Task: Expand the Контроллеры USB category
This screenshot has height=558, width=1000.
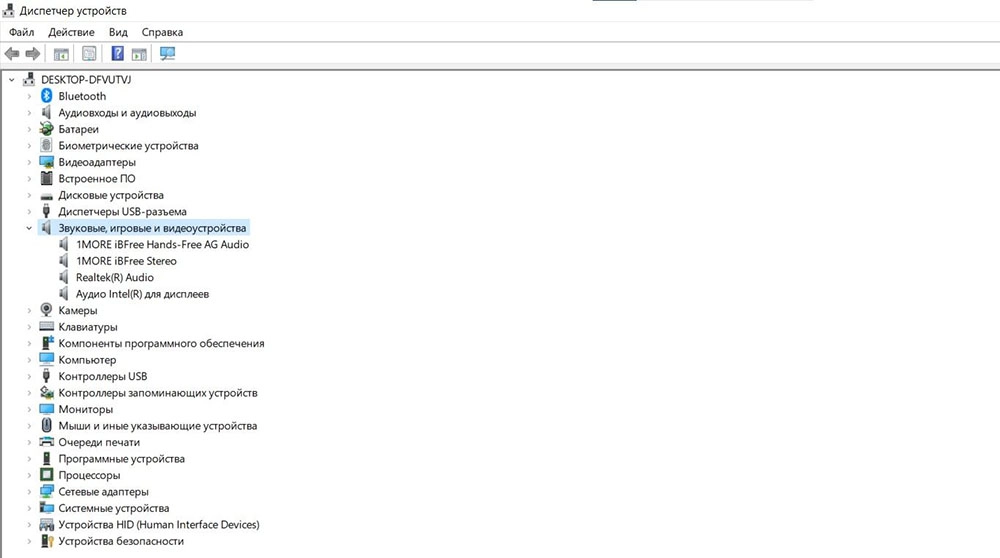Action: (x=29, y=376)
